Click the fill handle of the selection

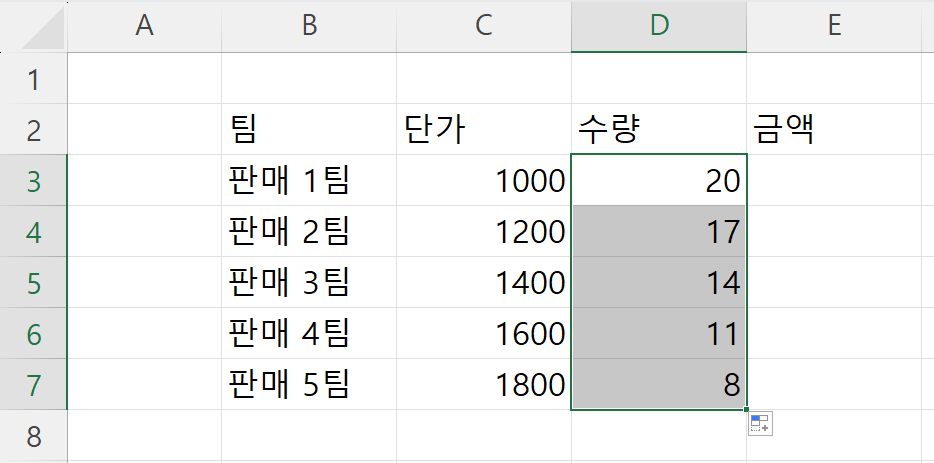[x=746, y=409]
